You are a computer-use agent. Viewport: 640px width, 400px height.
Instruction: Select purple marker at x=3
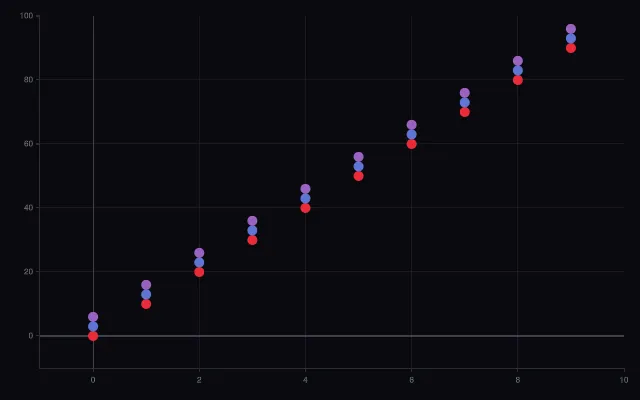(x=252, y=221)
